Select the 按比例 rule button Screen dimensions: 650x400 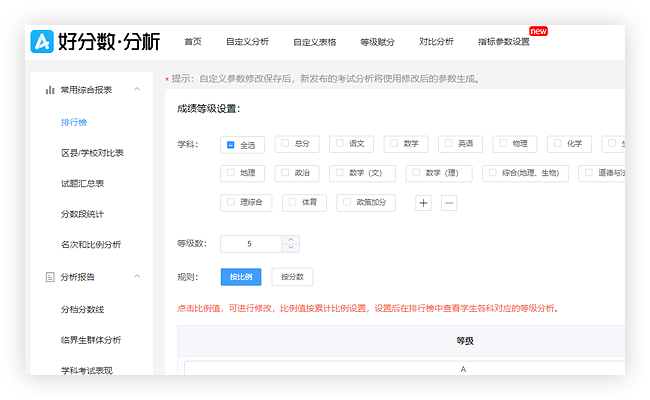click(x=240, y=277)
